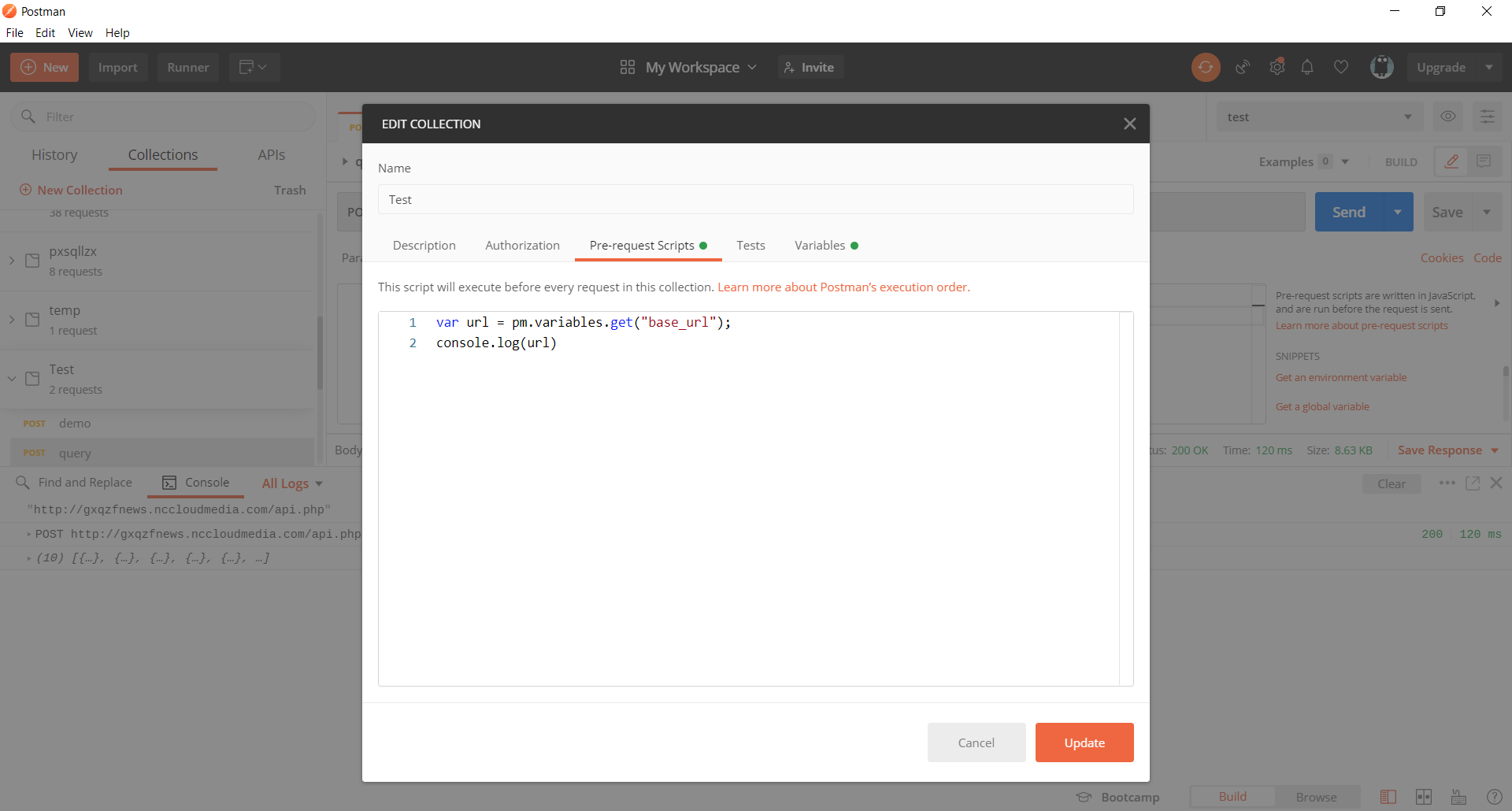The image size is (1512, 811).
Task: Open the Bootcamp graduation cap icon
Action: pyautogui.click(x=1084, y=797)
